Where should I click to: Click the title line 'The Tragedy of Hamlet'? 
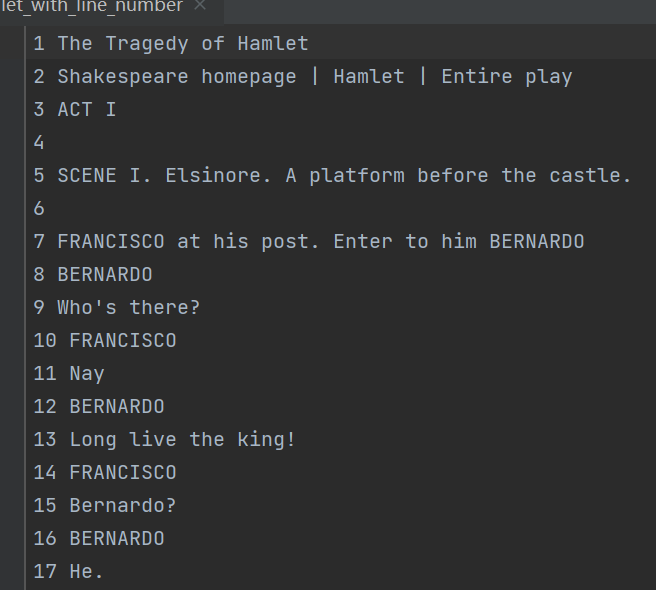point(182,44)
